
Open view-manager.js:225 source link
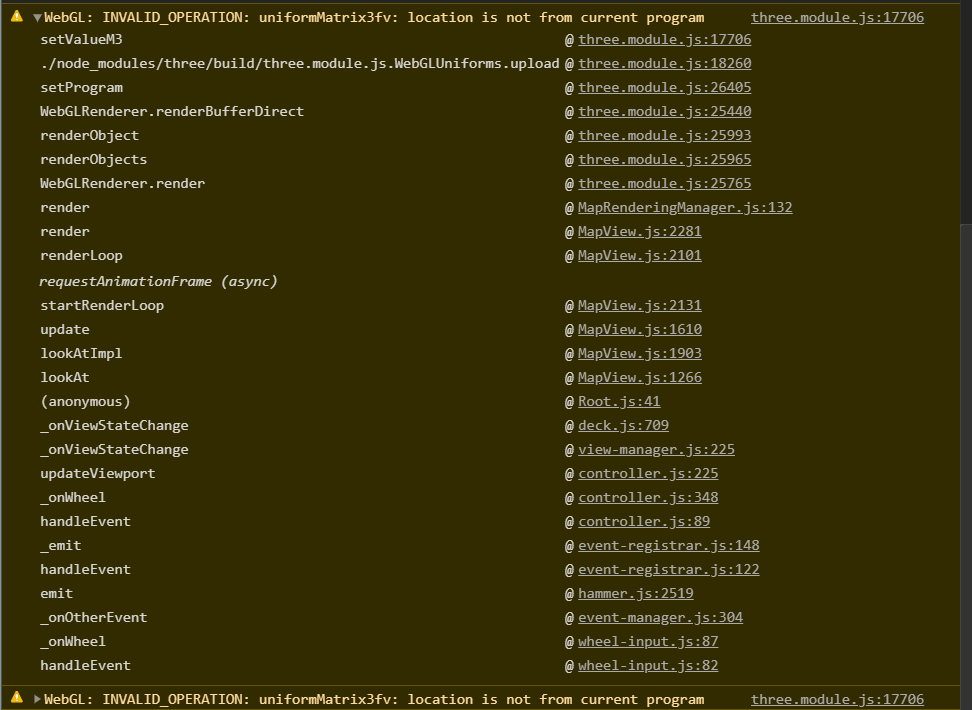coord(656,449)
